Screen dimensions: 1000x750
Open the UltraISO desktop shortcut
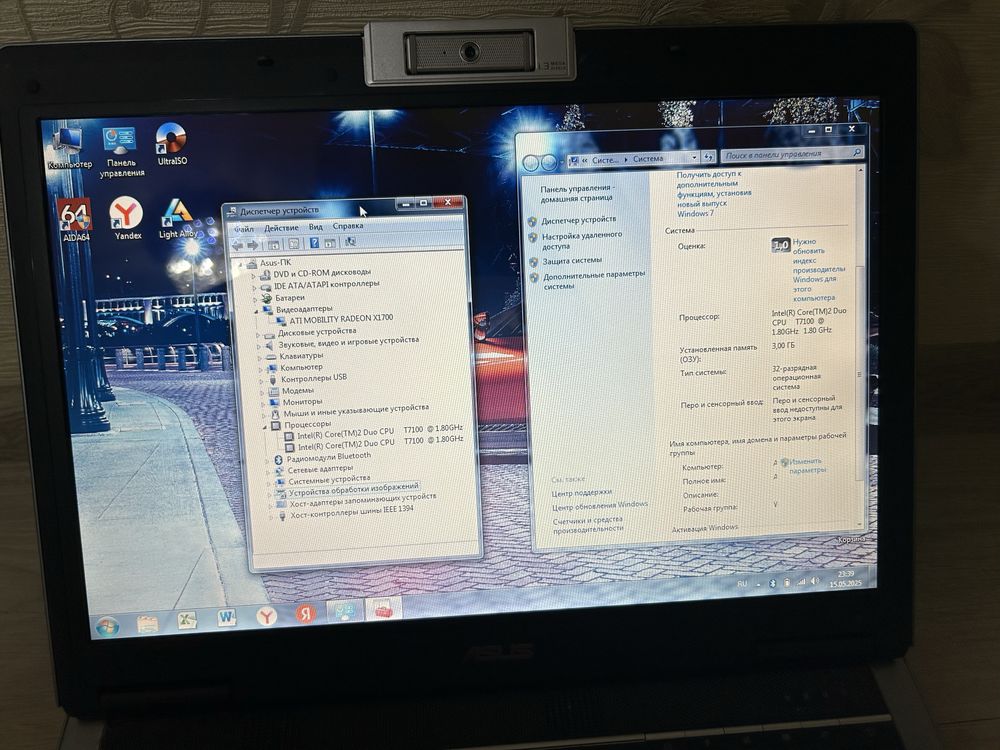coord(172,145)
